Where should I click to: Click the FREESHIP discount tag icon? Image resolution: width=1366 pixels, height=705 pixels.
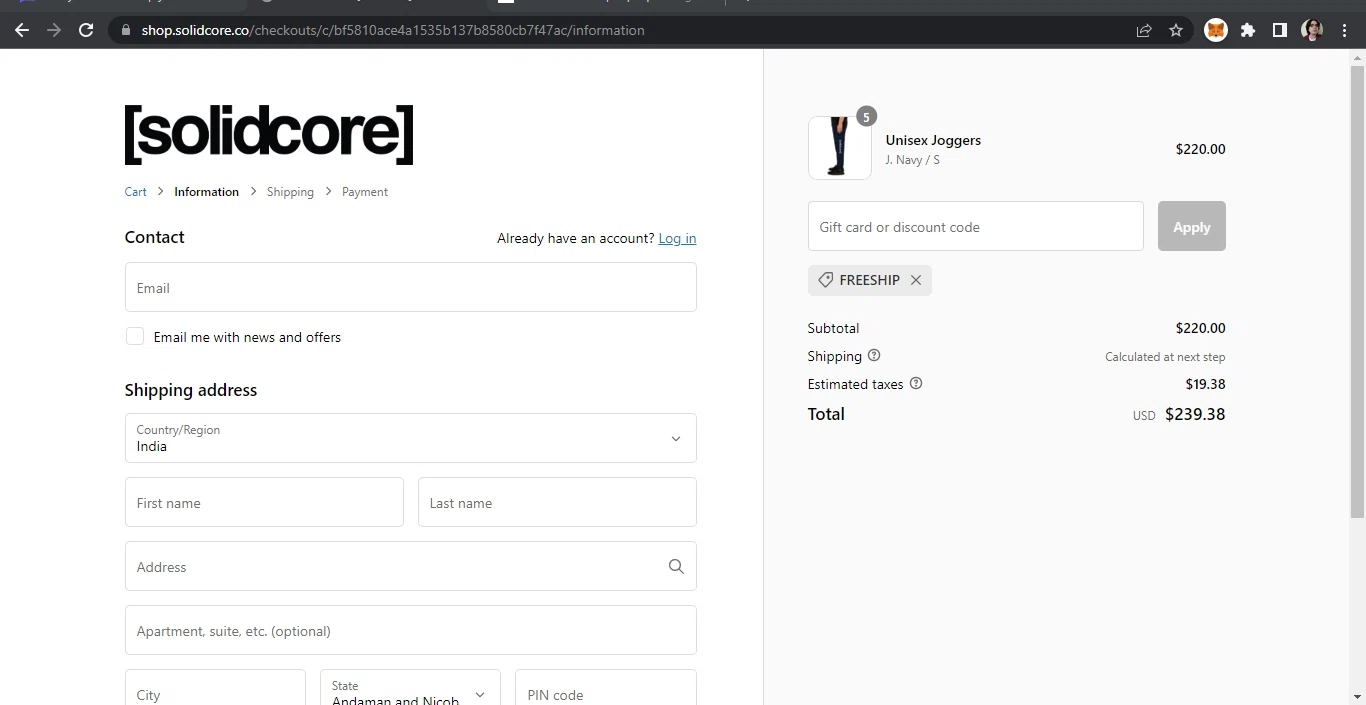(x=825, y=280)
